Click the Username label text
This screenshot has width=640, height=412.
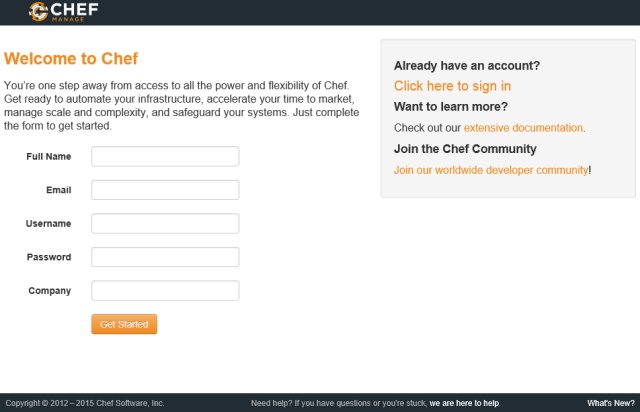[x=49, y=223]
